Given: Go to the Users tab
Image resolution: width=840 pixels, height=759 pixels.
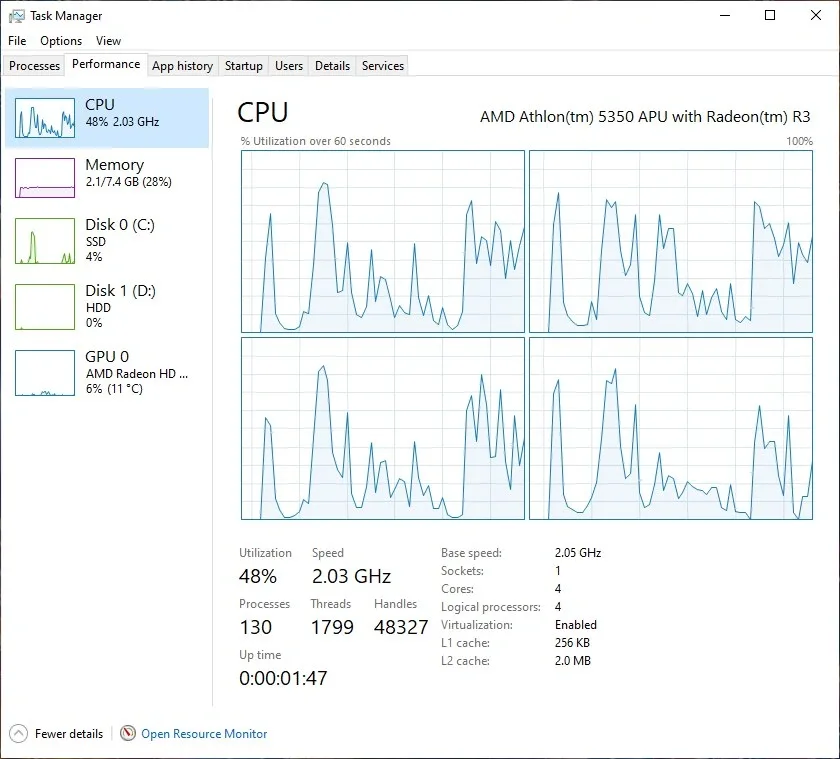Looking at the screenshot, I should (289, 66).
